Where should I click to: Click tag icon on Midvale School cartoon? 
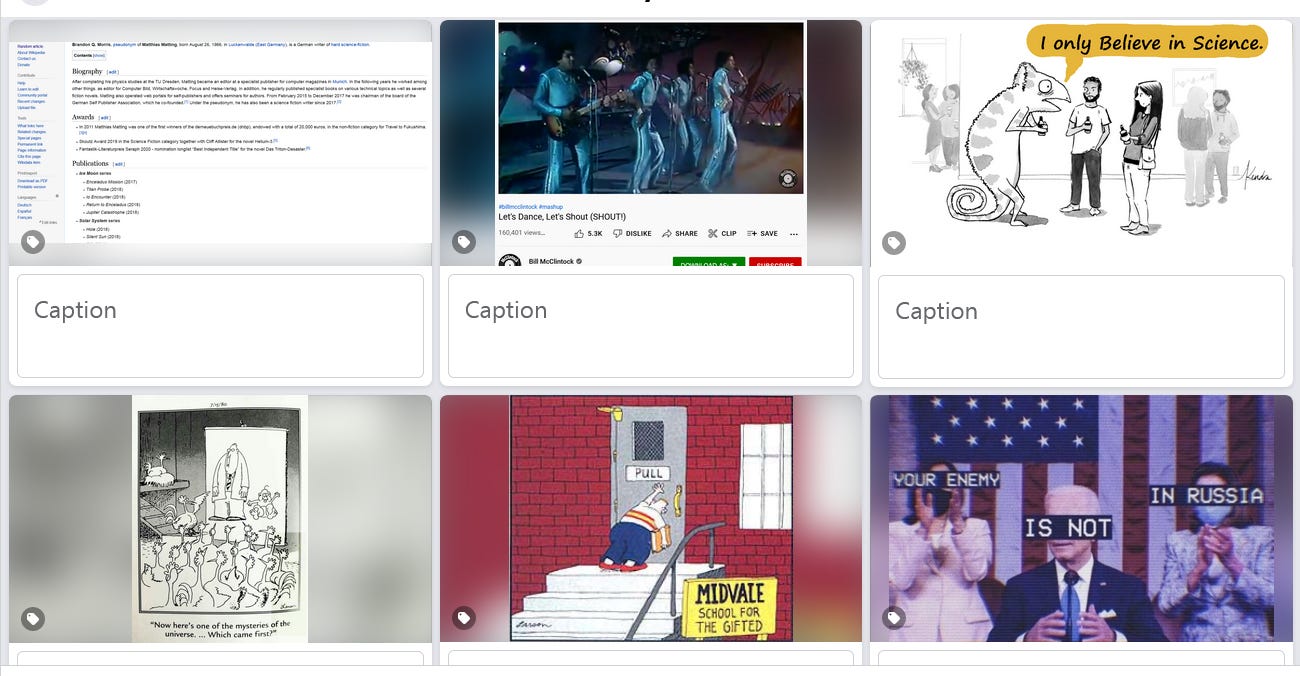point(464,619)
